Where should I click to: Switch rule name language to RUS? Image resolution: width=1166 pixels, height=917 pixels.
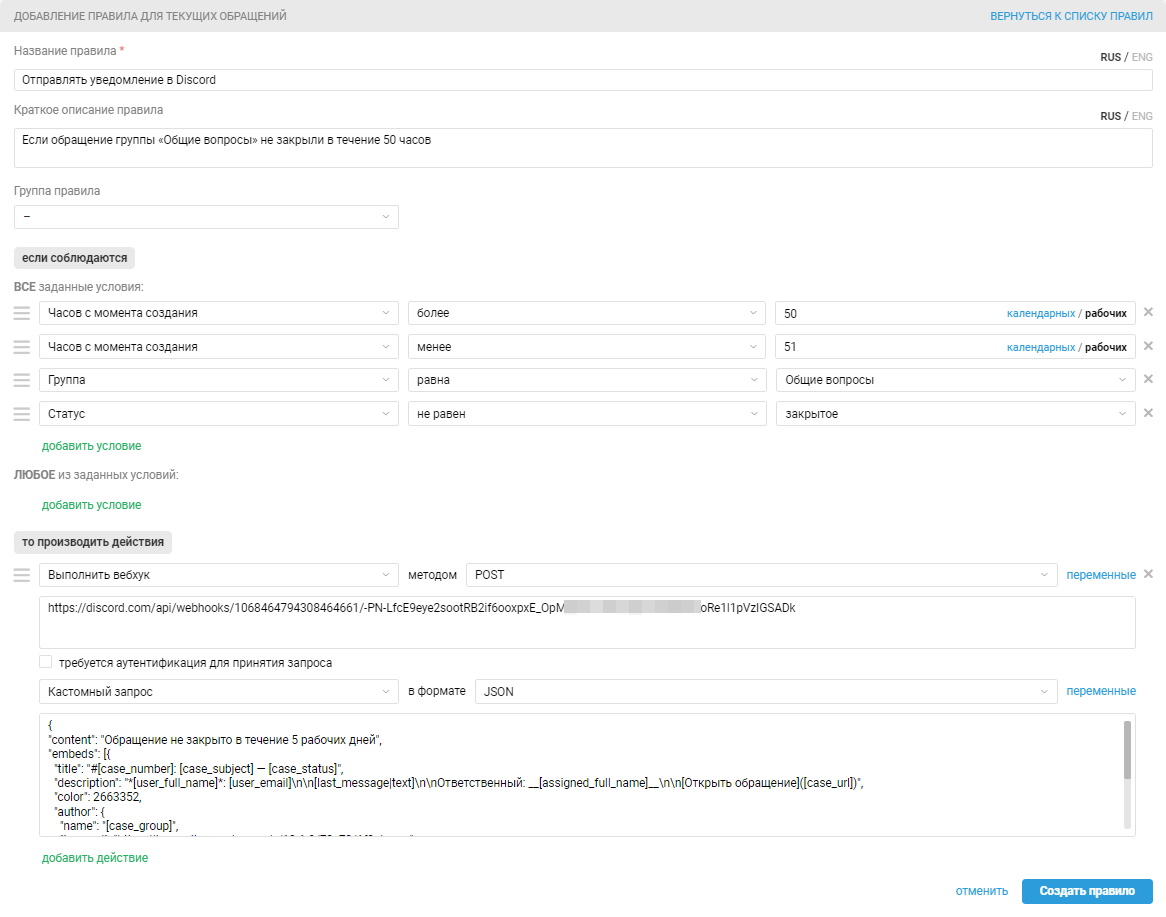click(x=1110, y=57)
